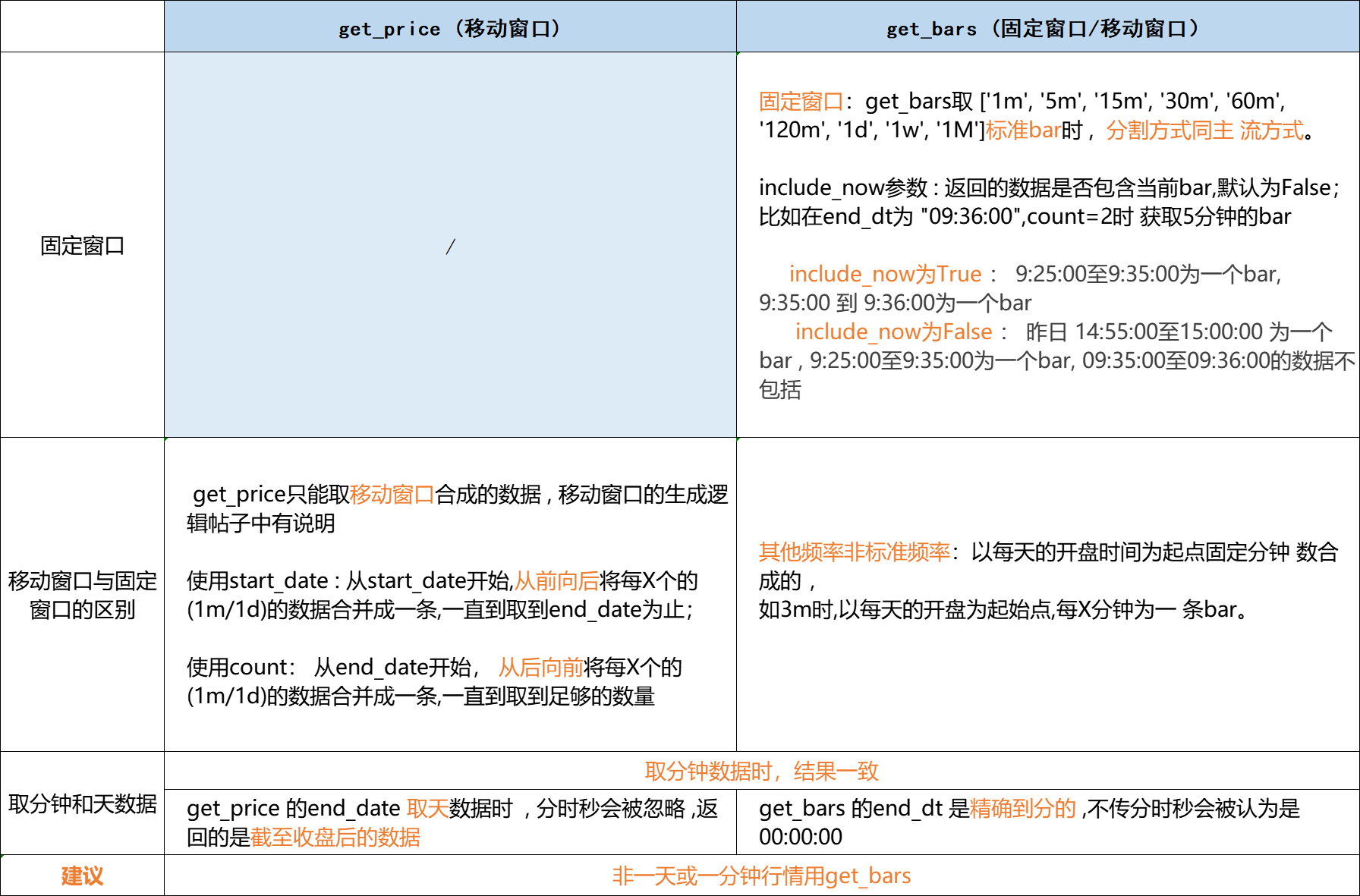This screenshot has width=1360, height=896.
Task: Click the orange 截至收盘后的数据 text
Action: point(335,837)
